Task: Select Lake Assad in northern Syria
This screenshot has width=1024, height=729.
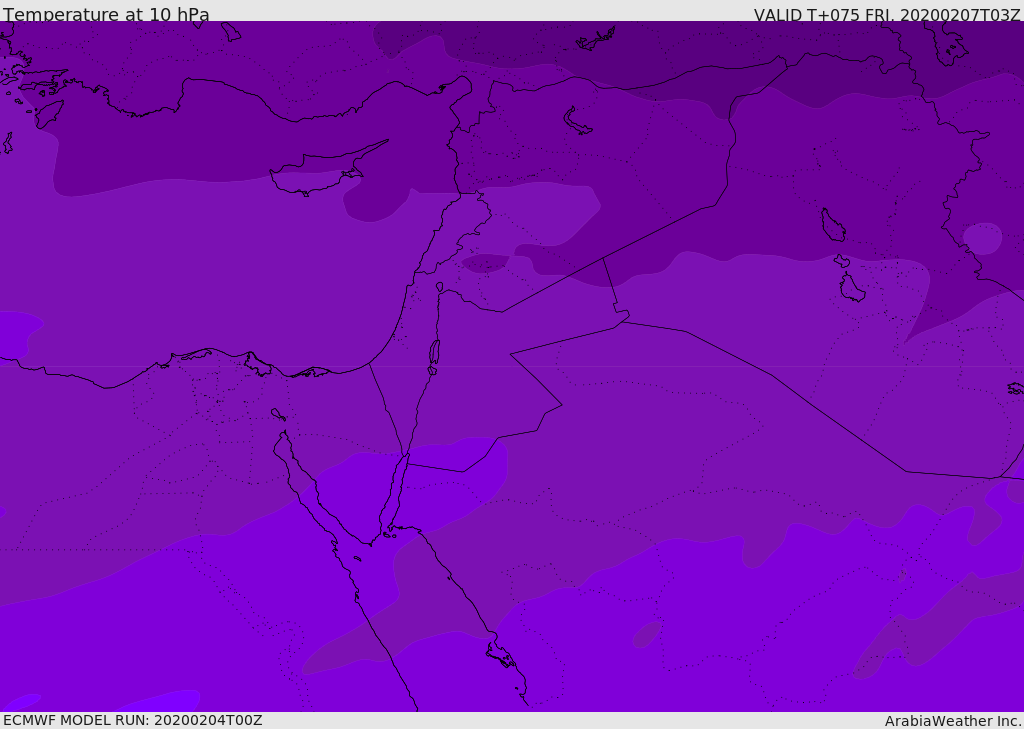Action: pyautogui.click(x=577, y=121)
